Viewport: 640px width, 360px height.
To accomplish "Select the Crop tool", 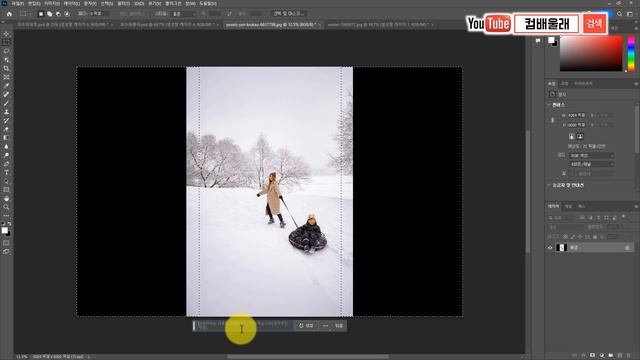I will (6, 69).
